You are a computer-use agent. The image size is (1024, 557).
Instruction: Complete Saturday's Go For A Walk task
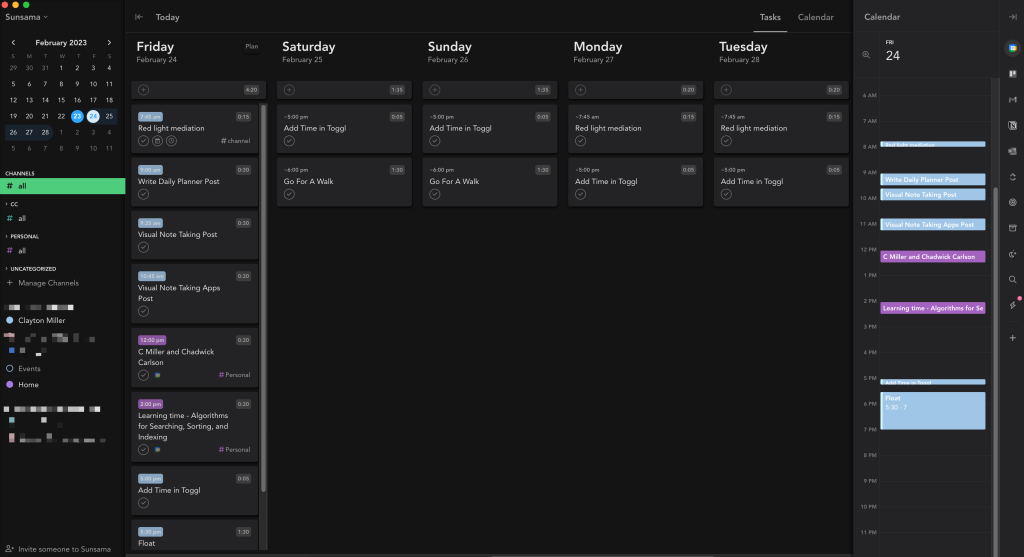coord(290,194)
